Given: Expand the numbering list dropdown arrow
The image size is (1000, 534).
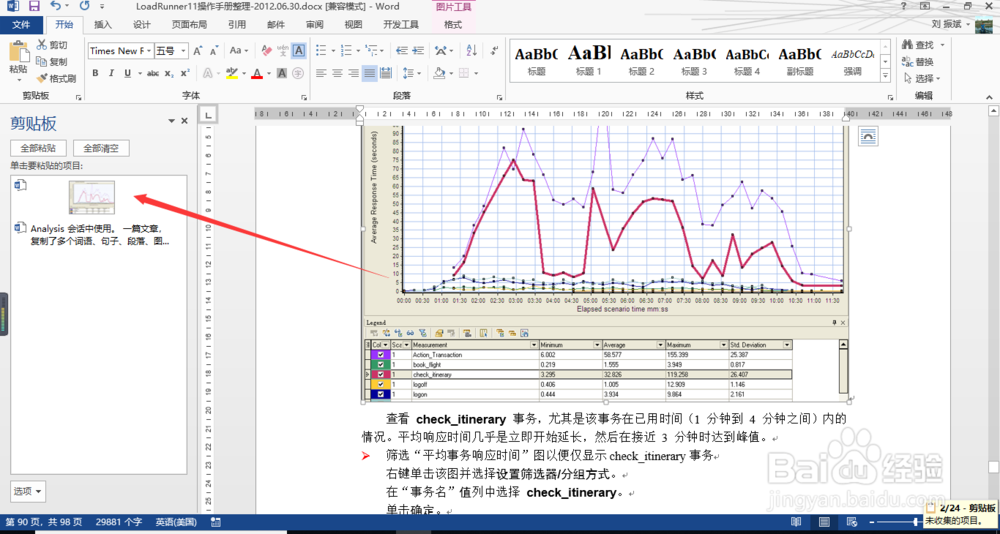Looking at the screenshot, I should (x=357, y=50).
